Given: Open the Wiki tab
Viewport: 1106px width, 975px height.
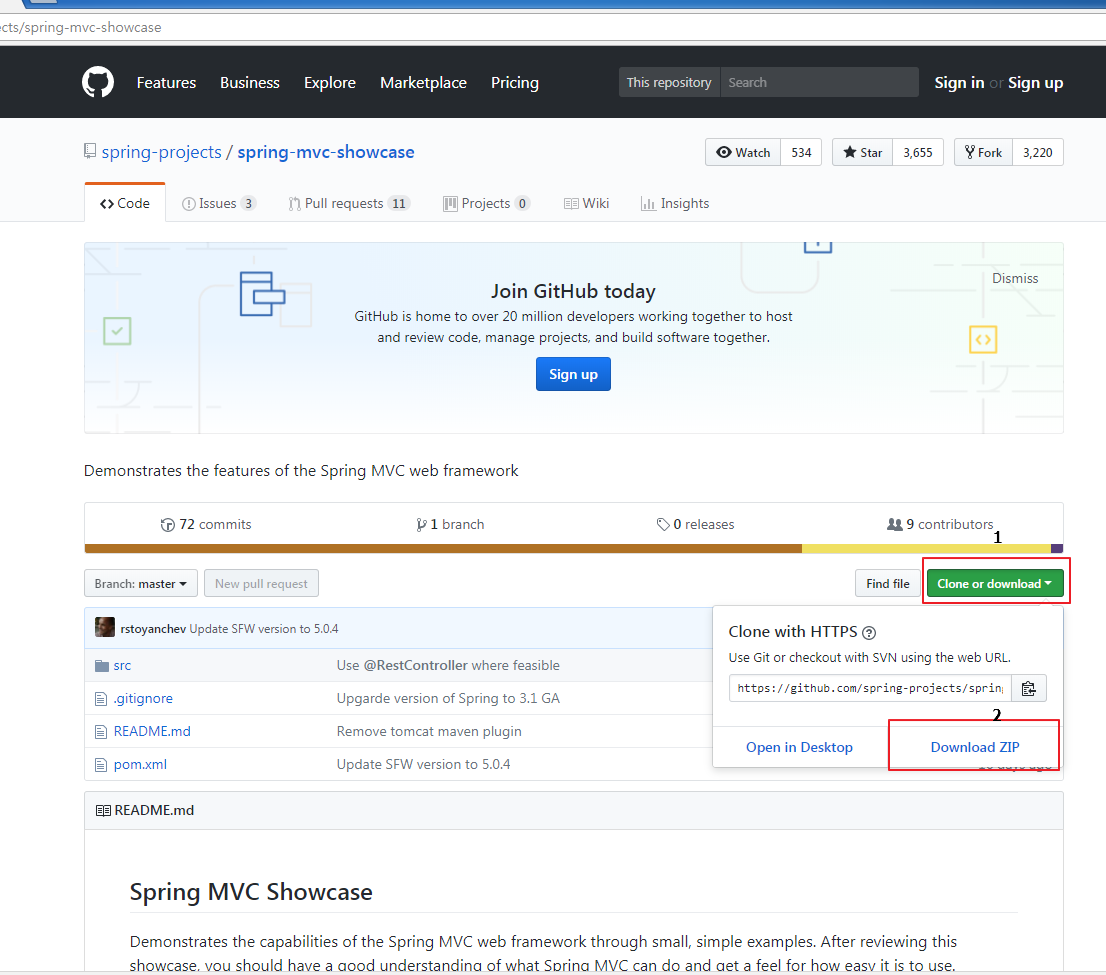Looking at the screenshot, I should click(586, 203).
